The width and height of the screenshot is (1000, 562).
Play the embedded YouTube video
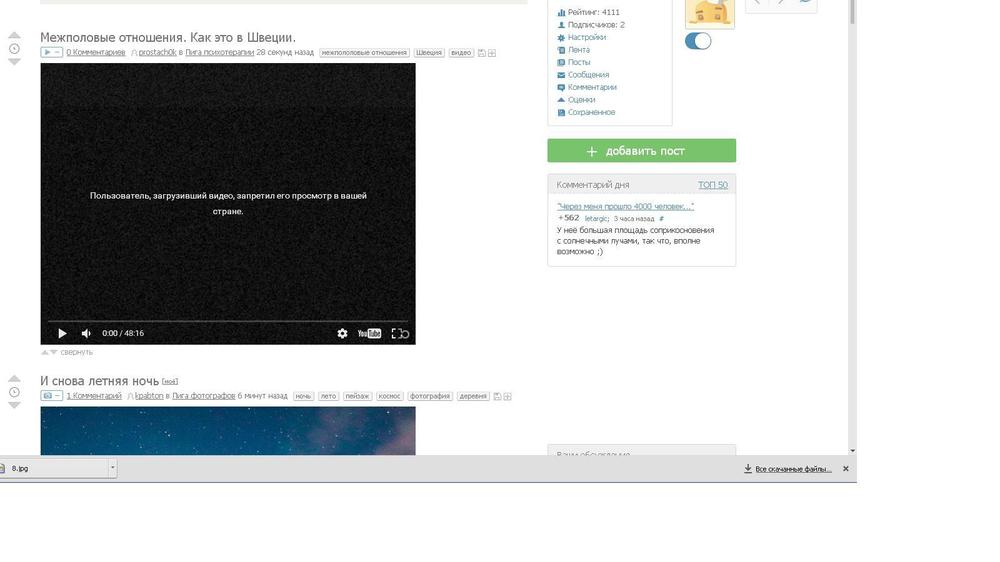[x=62, y=333]
